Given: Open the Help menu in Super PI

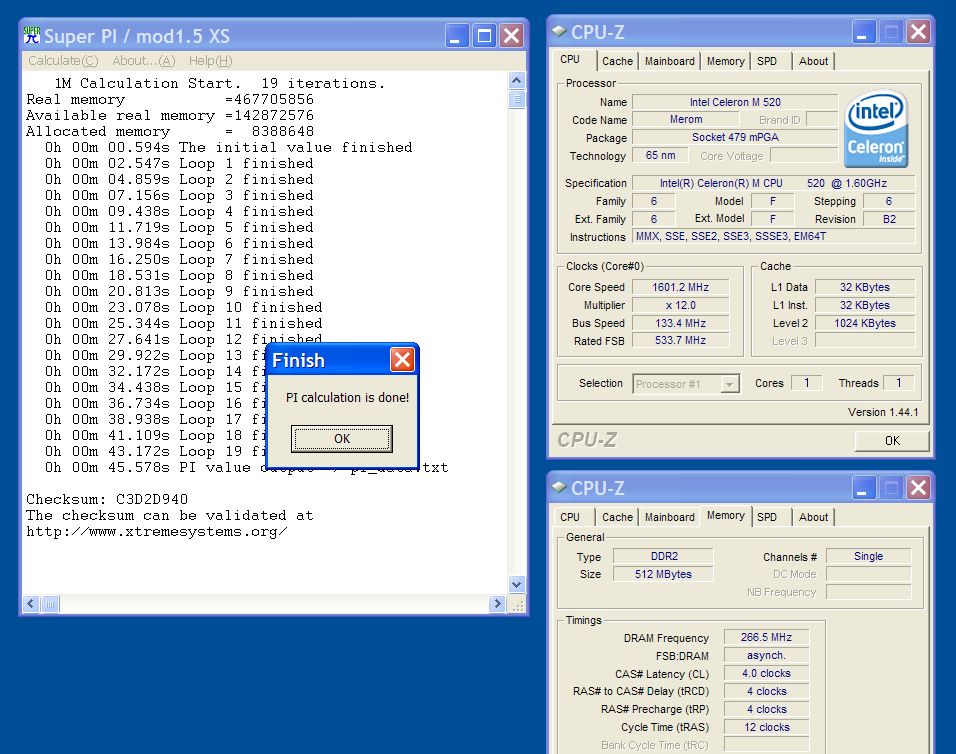Looking at the screenshot, I should click(210, 61).
